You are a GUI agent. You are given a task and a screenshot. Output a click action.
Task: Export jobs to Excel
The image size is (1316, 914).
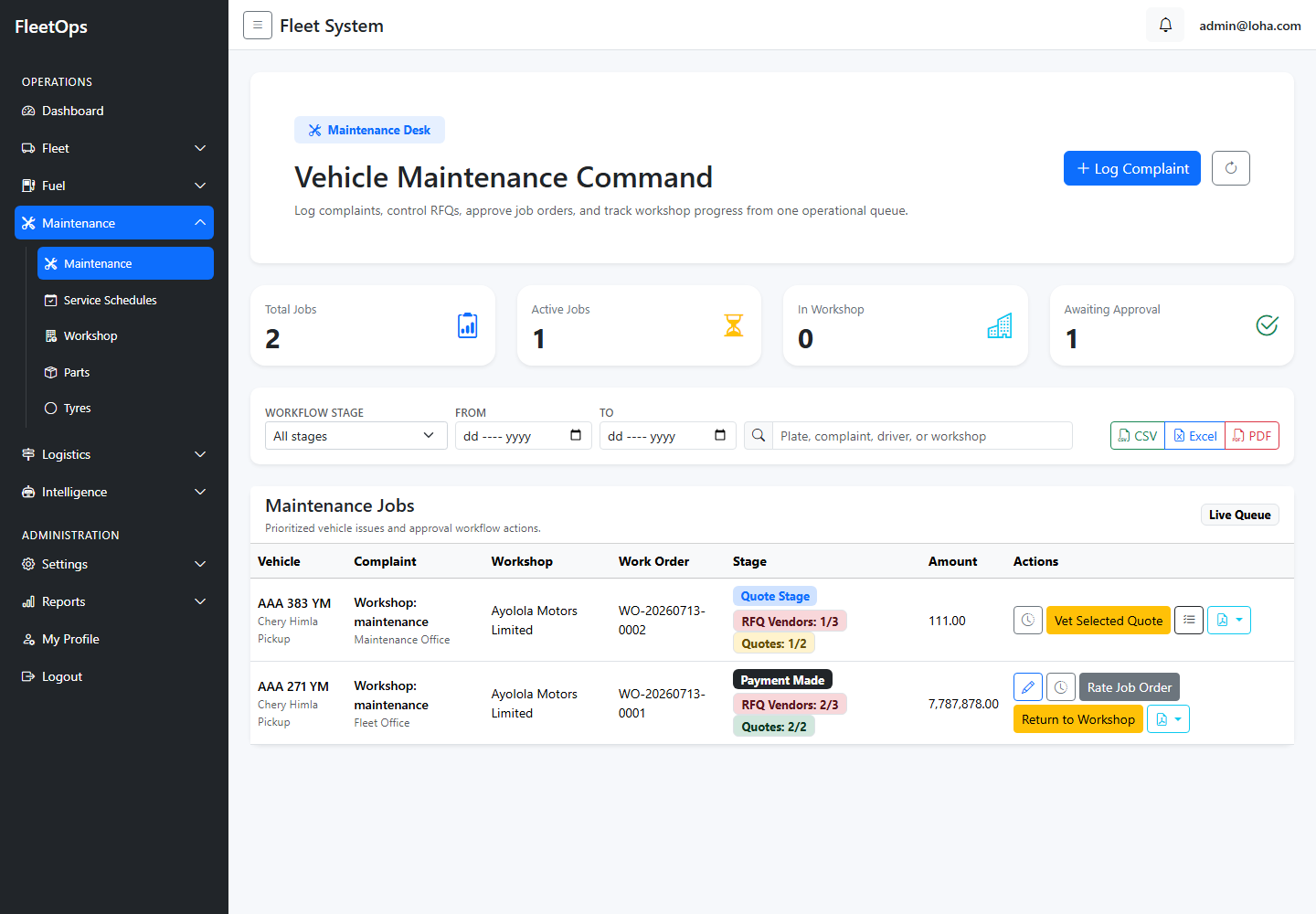coord(1195,436)
